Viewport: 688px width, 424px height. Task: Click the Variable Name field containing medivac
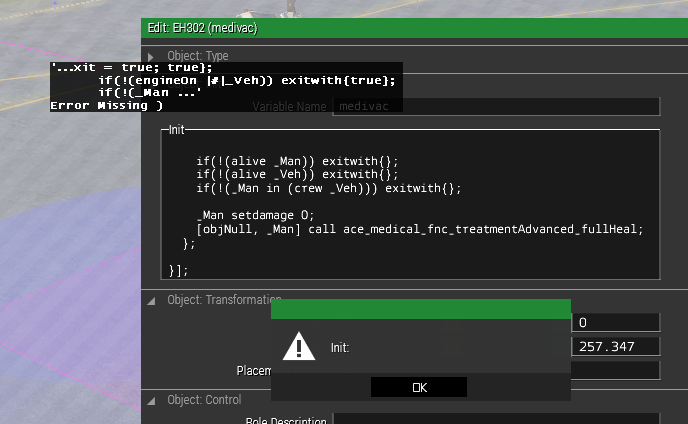pyautogui.click(x=496, y=106)
